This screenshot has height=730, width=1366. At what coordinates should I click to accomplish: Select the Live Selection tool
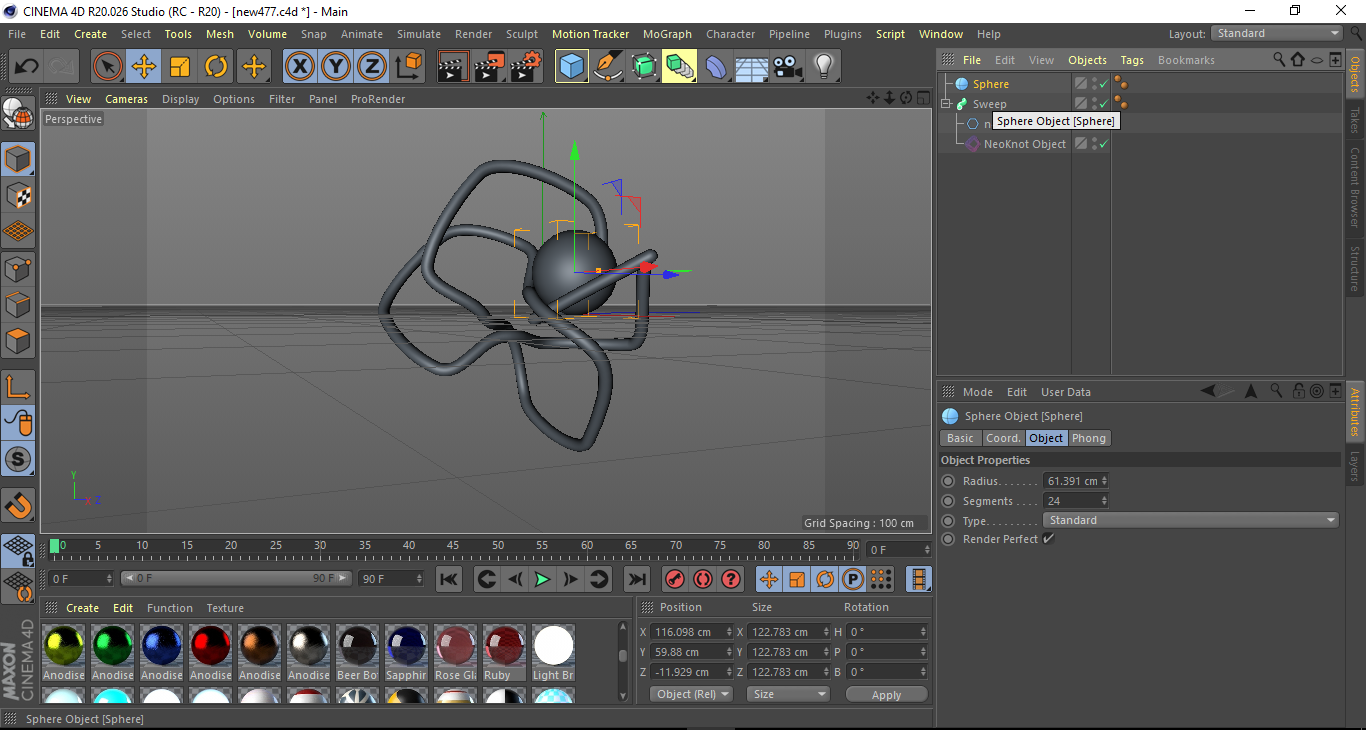108,67
